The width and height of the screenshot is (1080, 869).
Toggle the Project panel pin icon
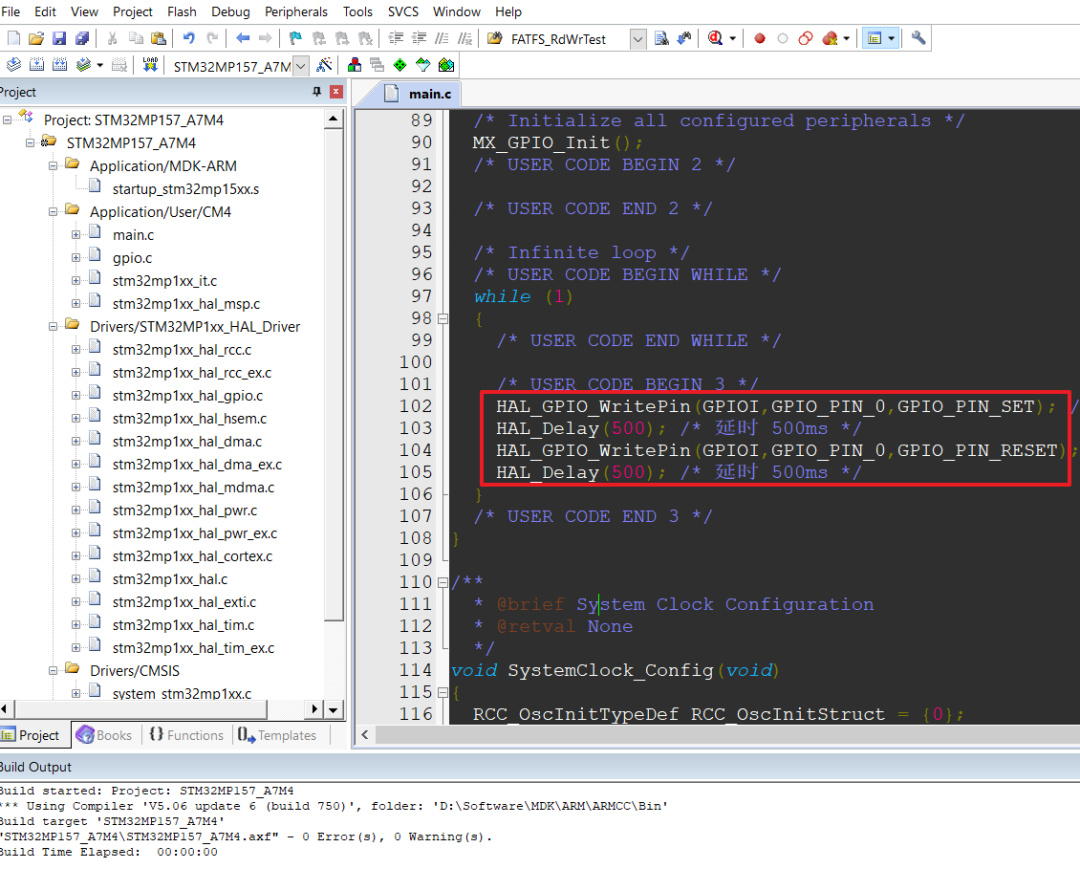(x=316, y=92)
